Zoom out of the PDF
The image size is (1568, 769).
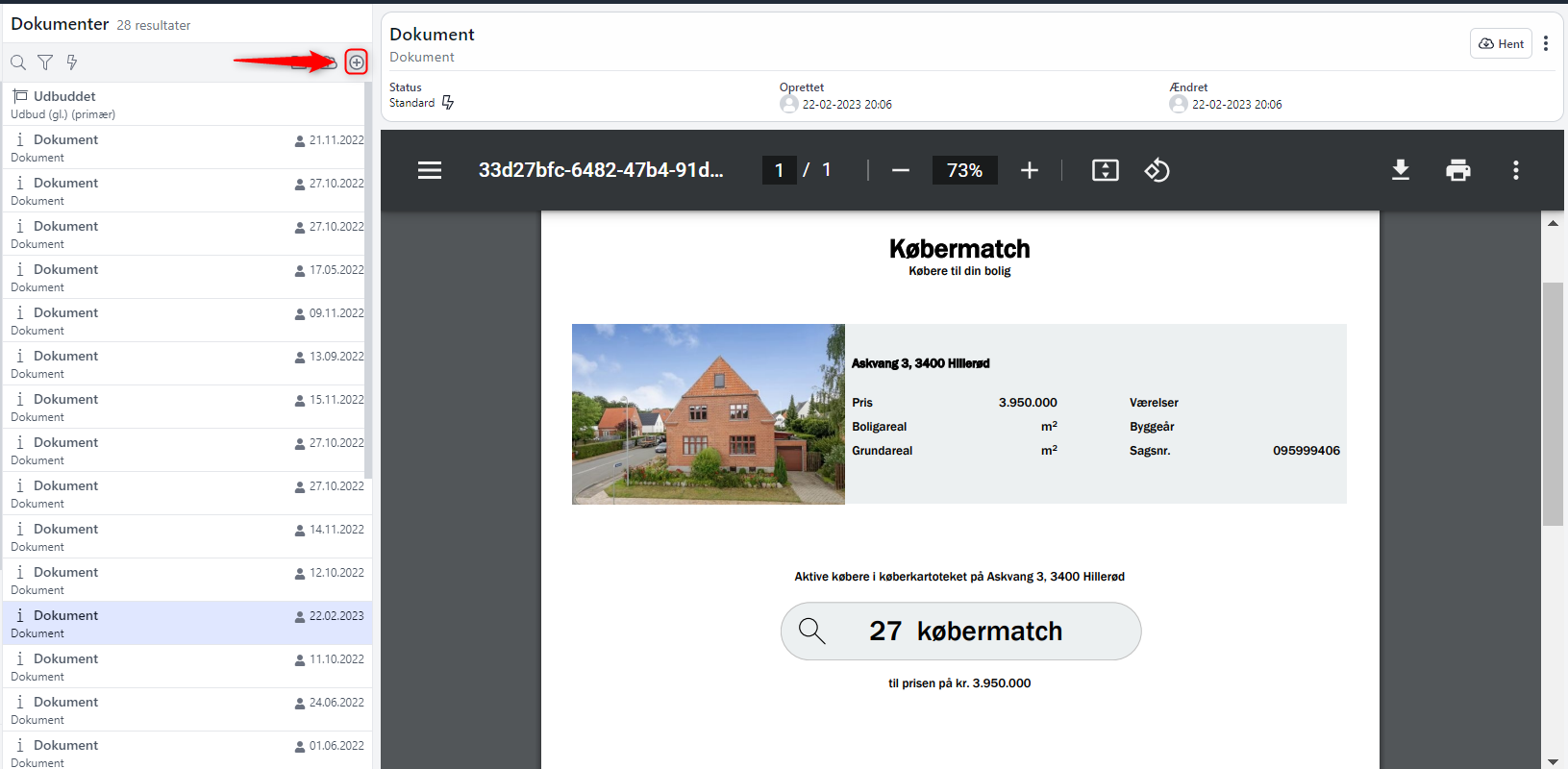pyautogui.click(x=900, y=170)
